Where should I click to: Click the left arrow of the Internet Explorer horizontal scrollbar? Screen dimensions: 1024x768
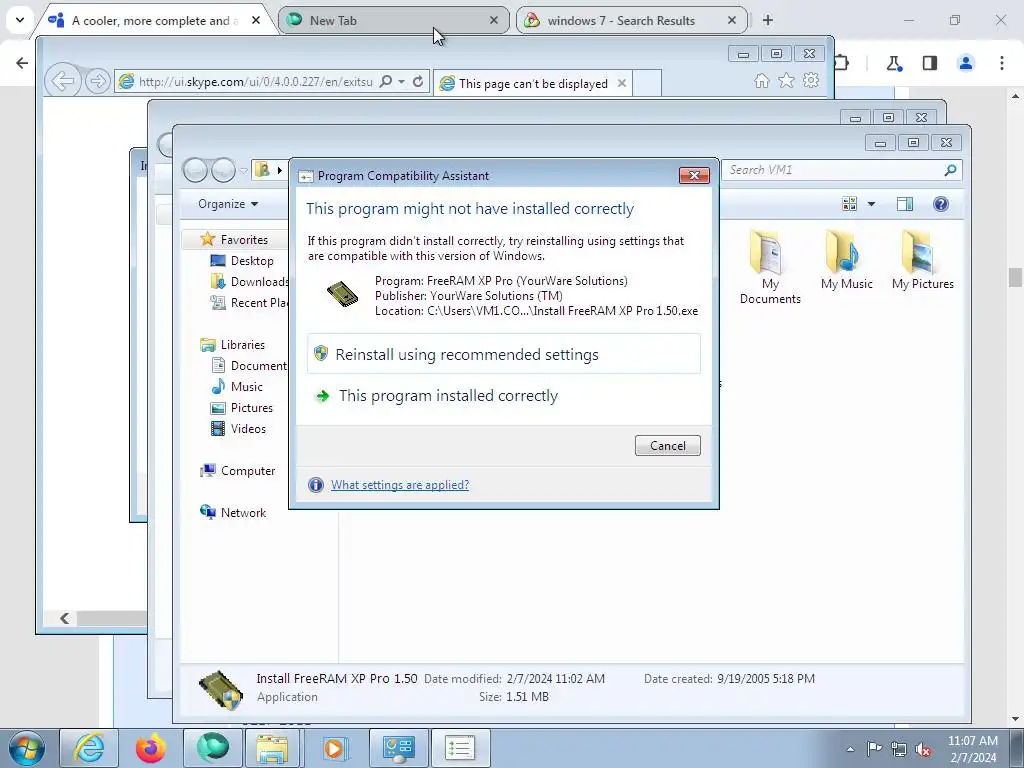[65, 618]
